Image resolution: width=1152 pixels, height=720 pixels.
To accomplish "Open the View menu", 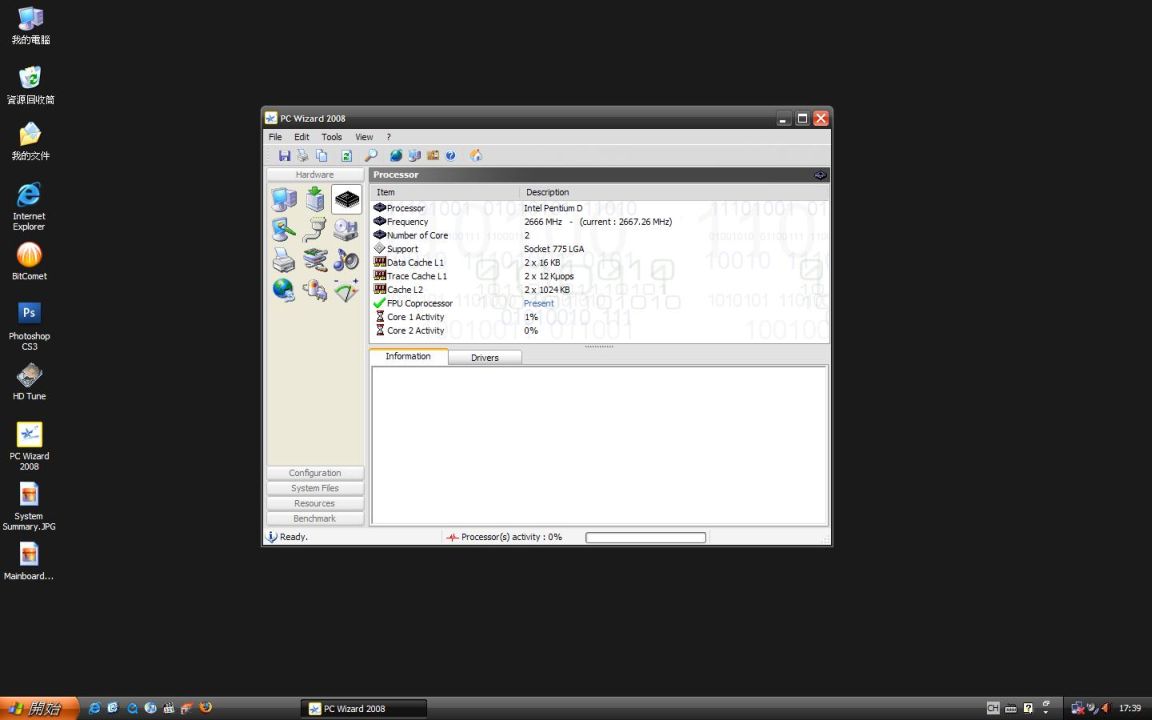I will [x=364, y=137].
